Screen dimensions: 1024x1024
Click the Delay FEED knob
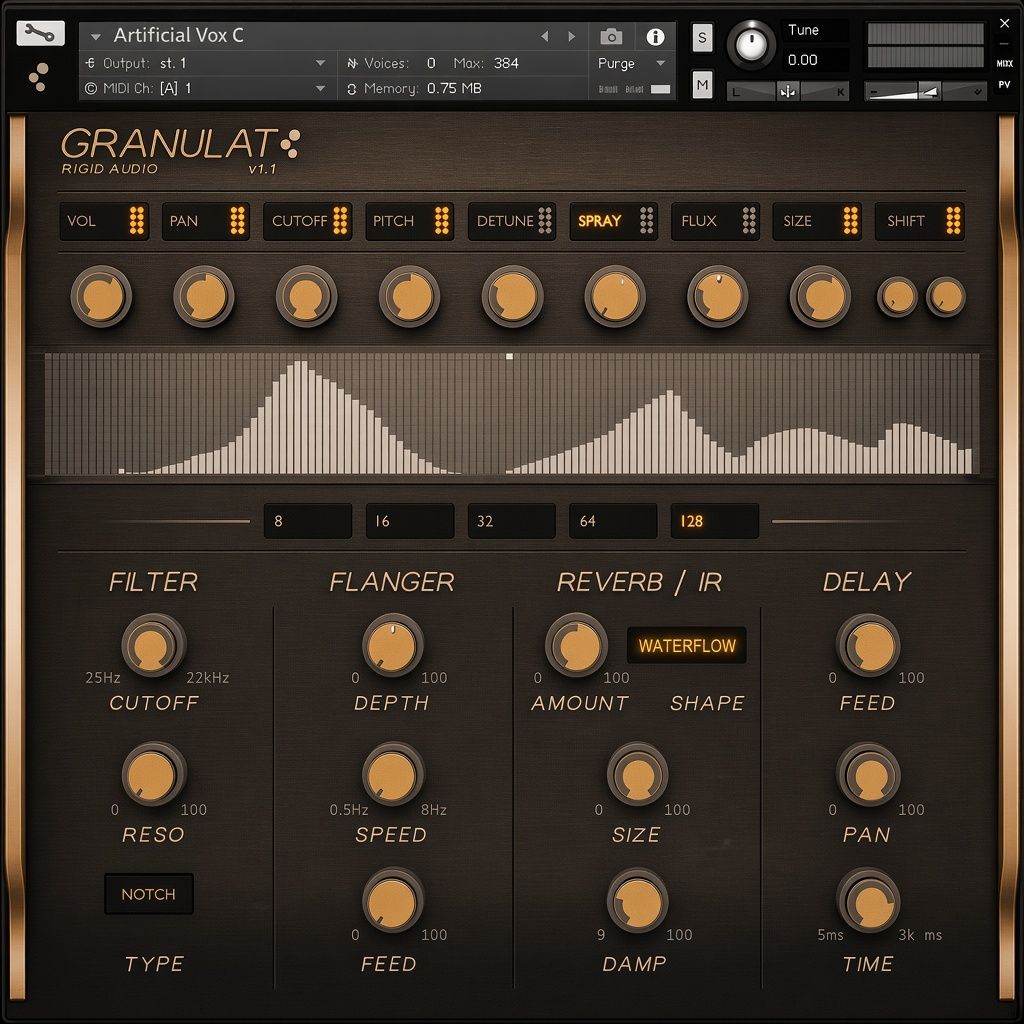click(868, 645)
